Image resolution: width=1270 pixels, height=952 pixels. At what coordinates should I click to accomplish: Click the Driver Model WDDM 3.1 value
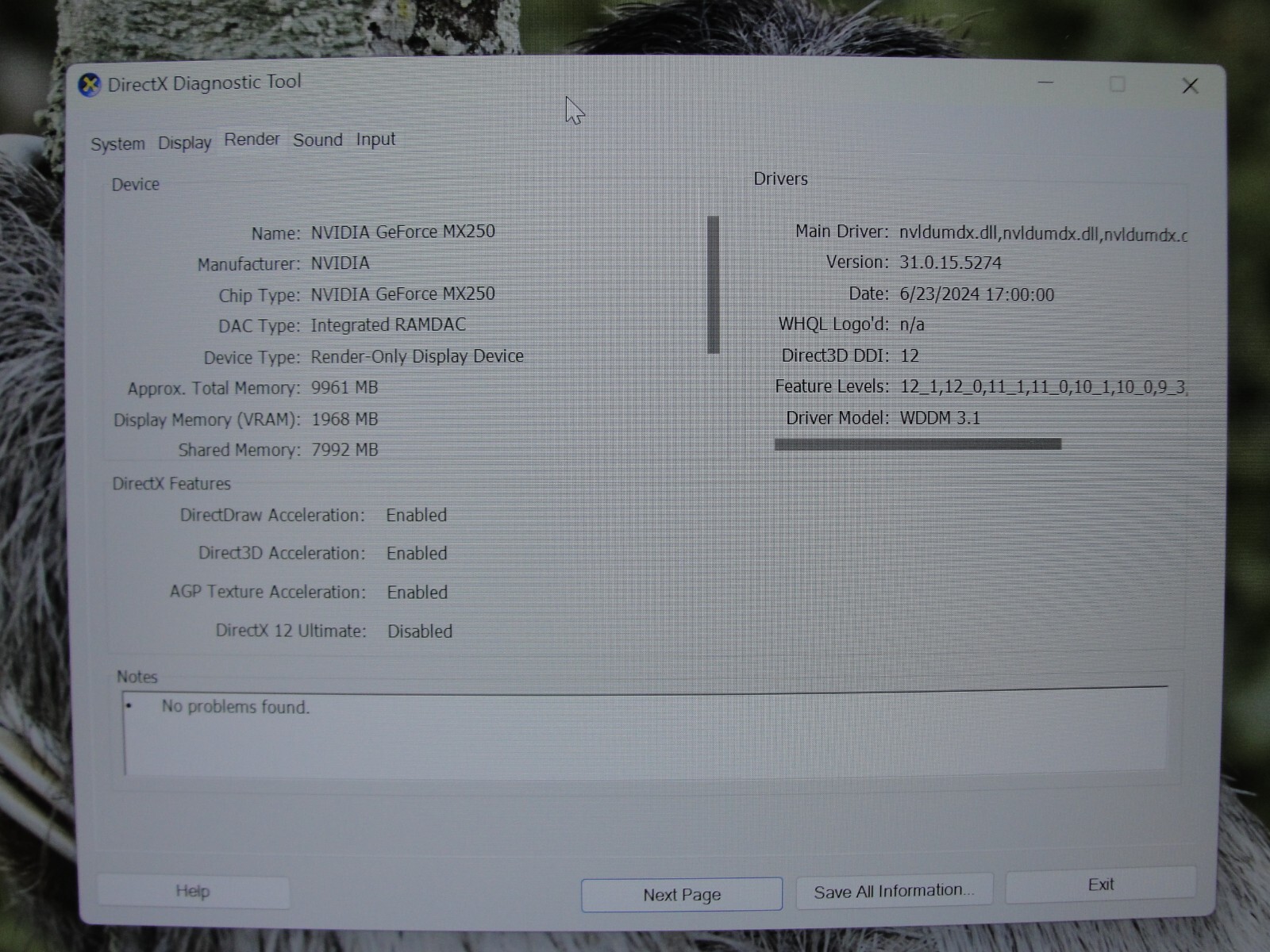pos(940,418)
